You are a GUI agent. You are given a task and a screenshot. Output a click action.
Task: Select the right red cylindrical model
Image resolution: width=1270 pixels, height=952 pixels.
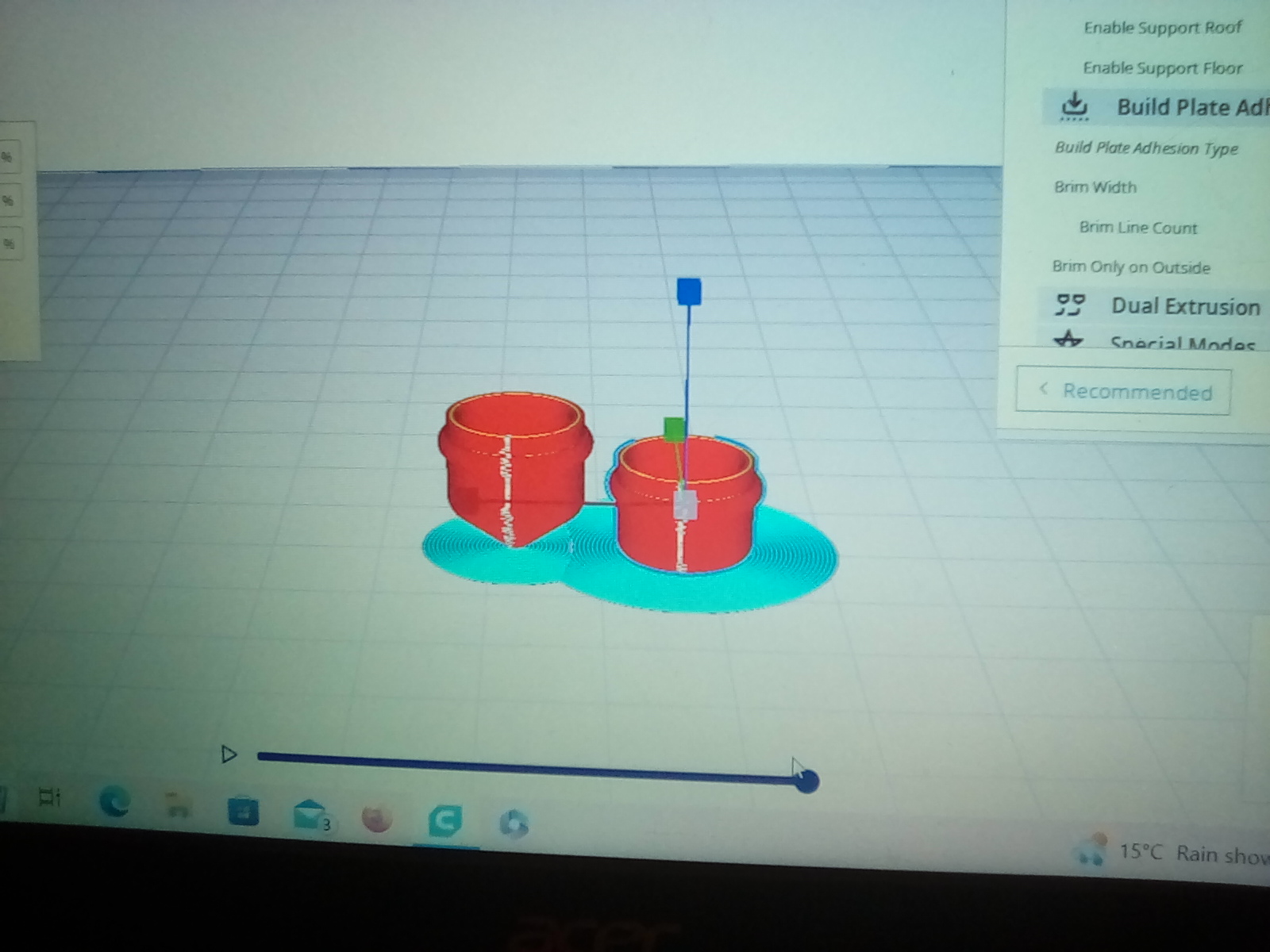pyautogui.click(x=684, y=505)
